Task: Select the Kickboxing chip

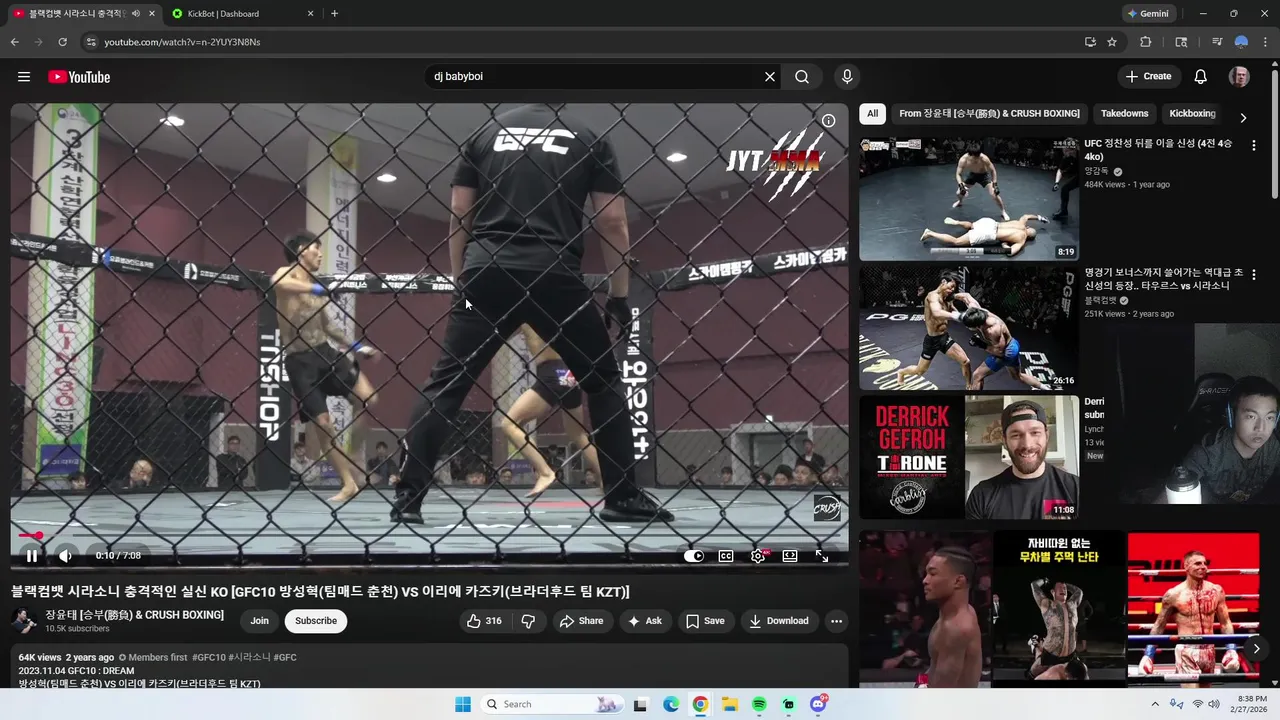Action: [1192, 114]
